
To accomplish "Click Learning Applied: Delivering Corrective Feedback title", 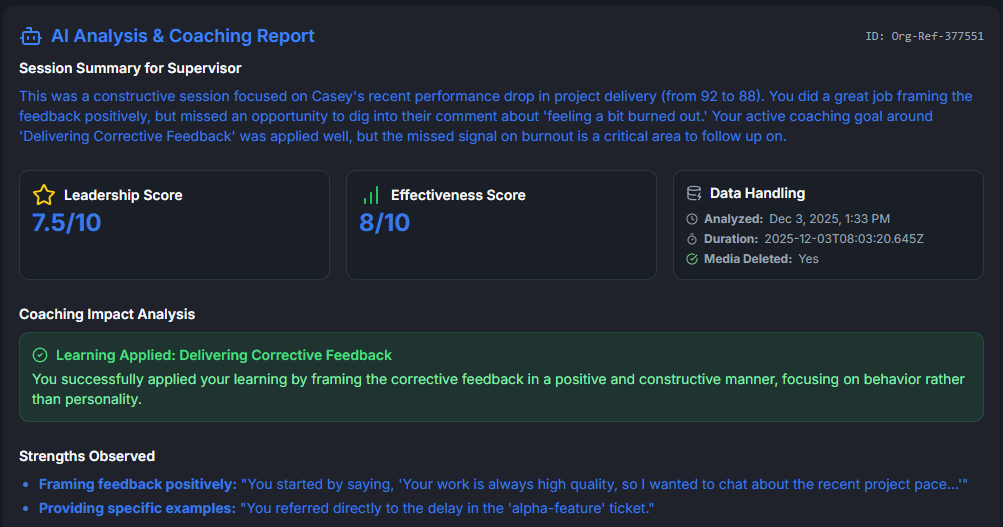I will pyautogui.click(x=224, y=355).
